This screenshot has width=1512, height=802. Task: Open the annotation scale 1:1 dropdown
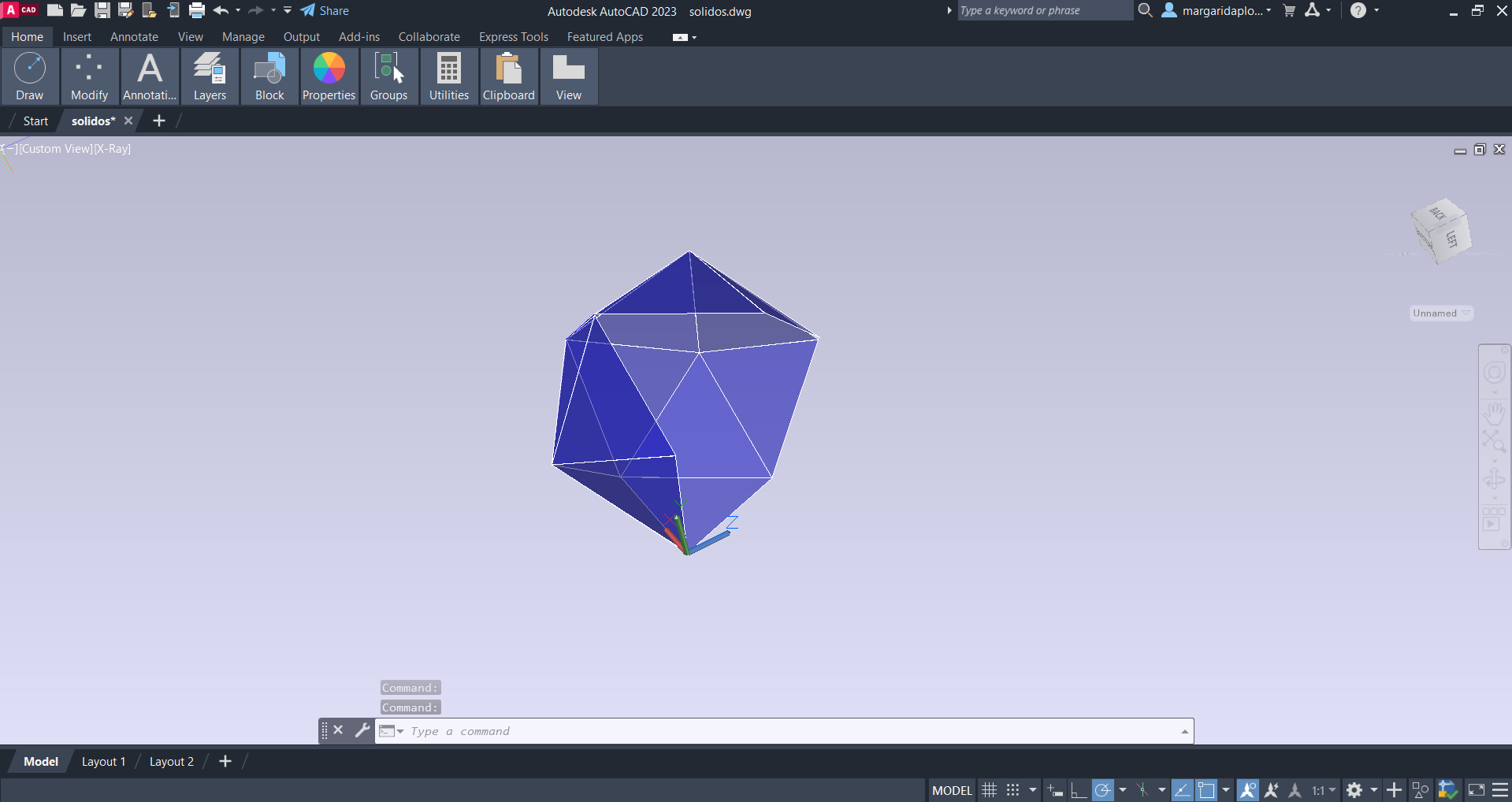pos(1324,790)
